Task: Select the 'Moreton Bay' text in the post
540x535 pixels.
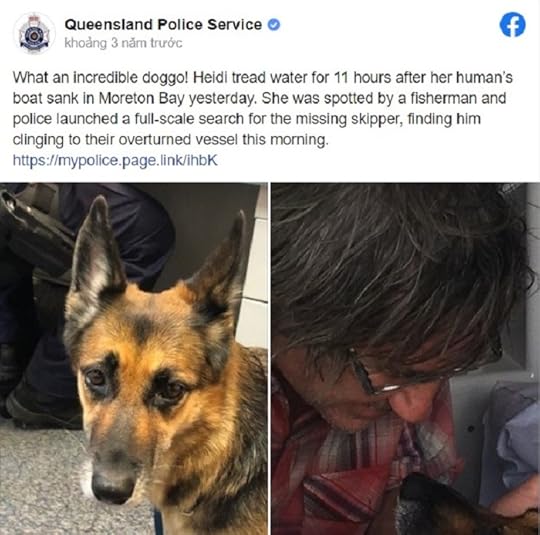Action: (142, 99)
